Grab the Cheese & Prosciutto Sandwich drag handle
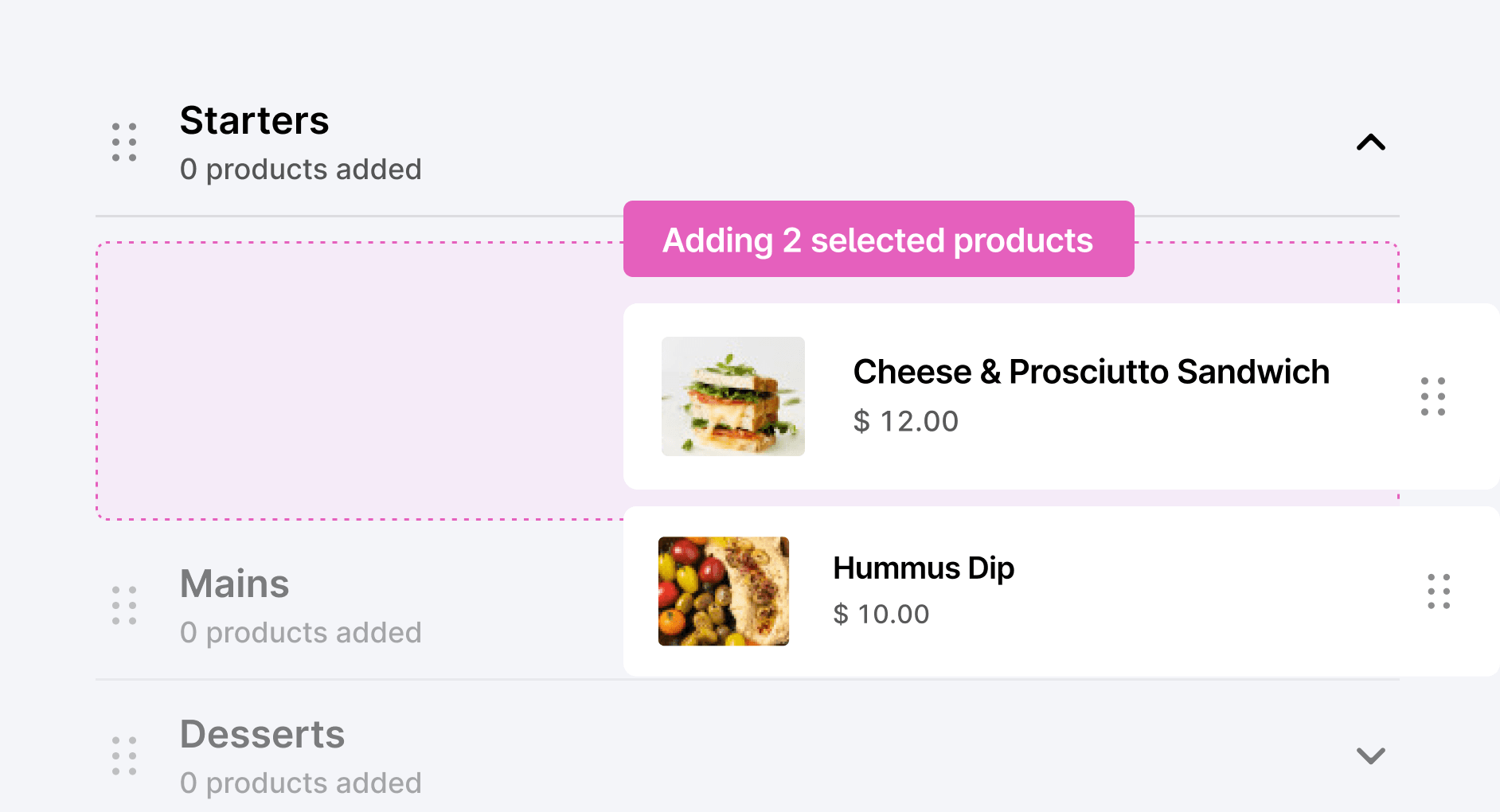 click(1433, 396)
